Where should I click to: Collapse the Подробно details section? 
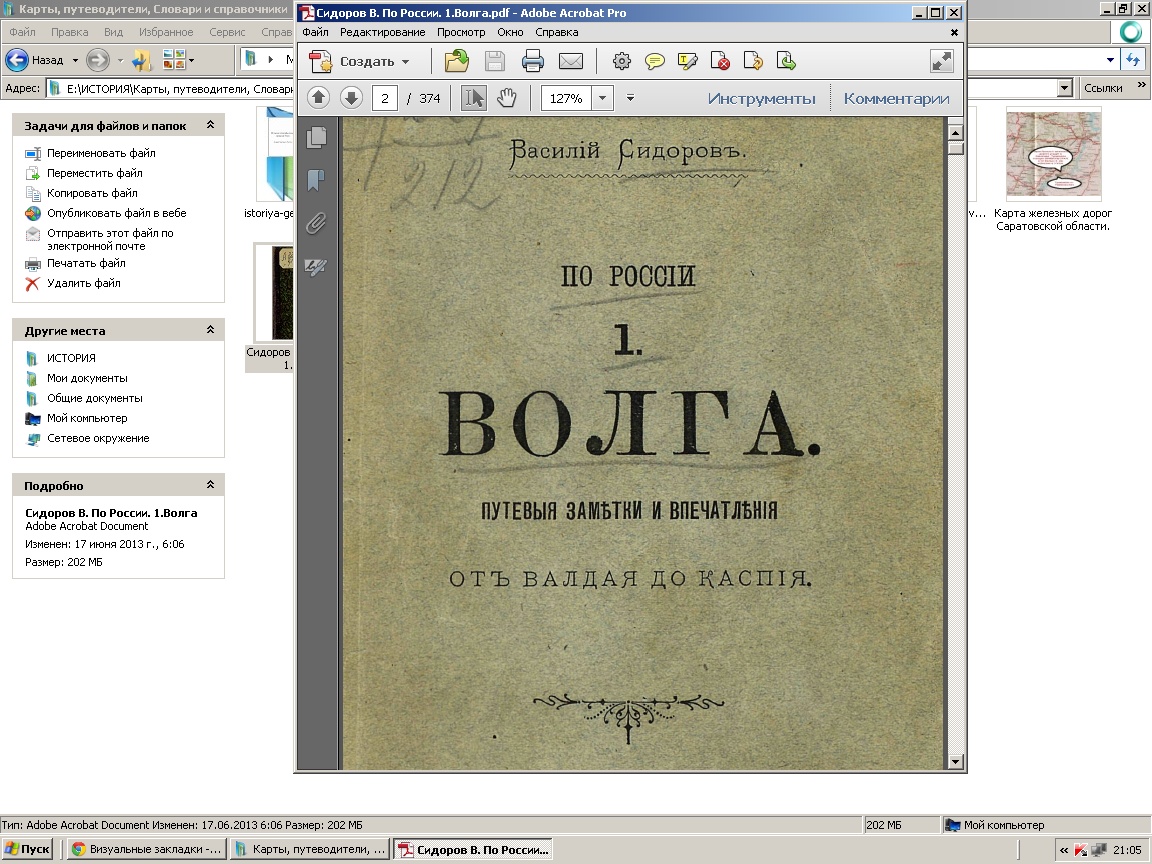point(210,485)
